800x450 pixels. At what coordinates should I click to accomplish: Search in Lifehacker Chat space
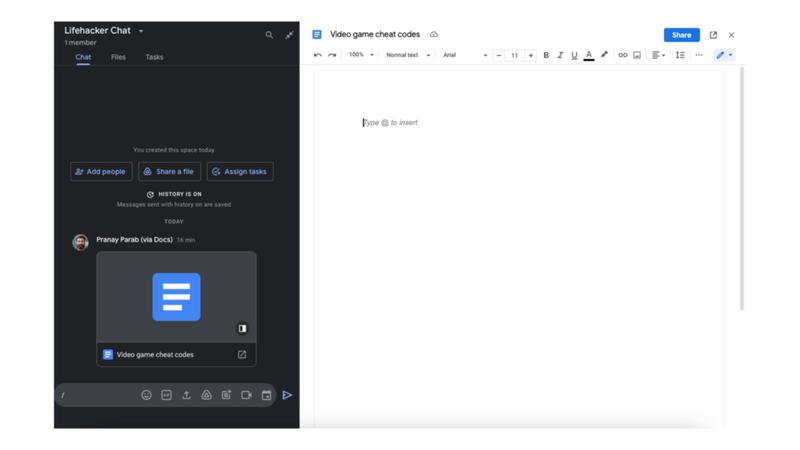tap(269, 35)
